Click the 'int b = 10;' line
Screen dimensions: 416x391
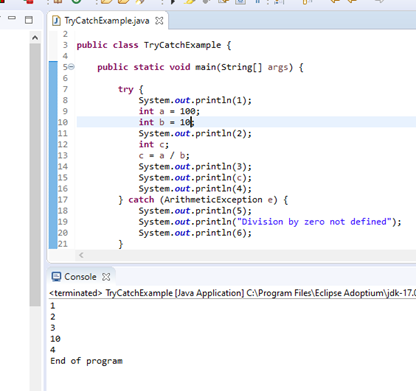click(x=166, y=122)
